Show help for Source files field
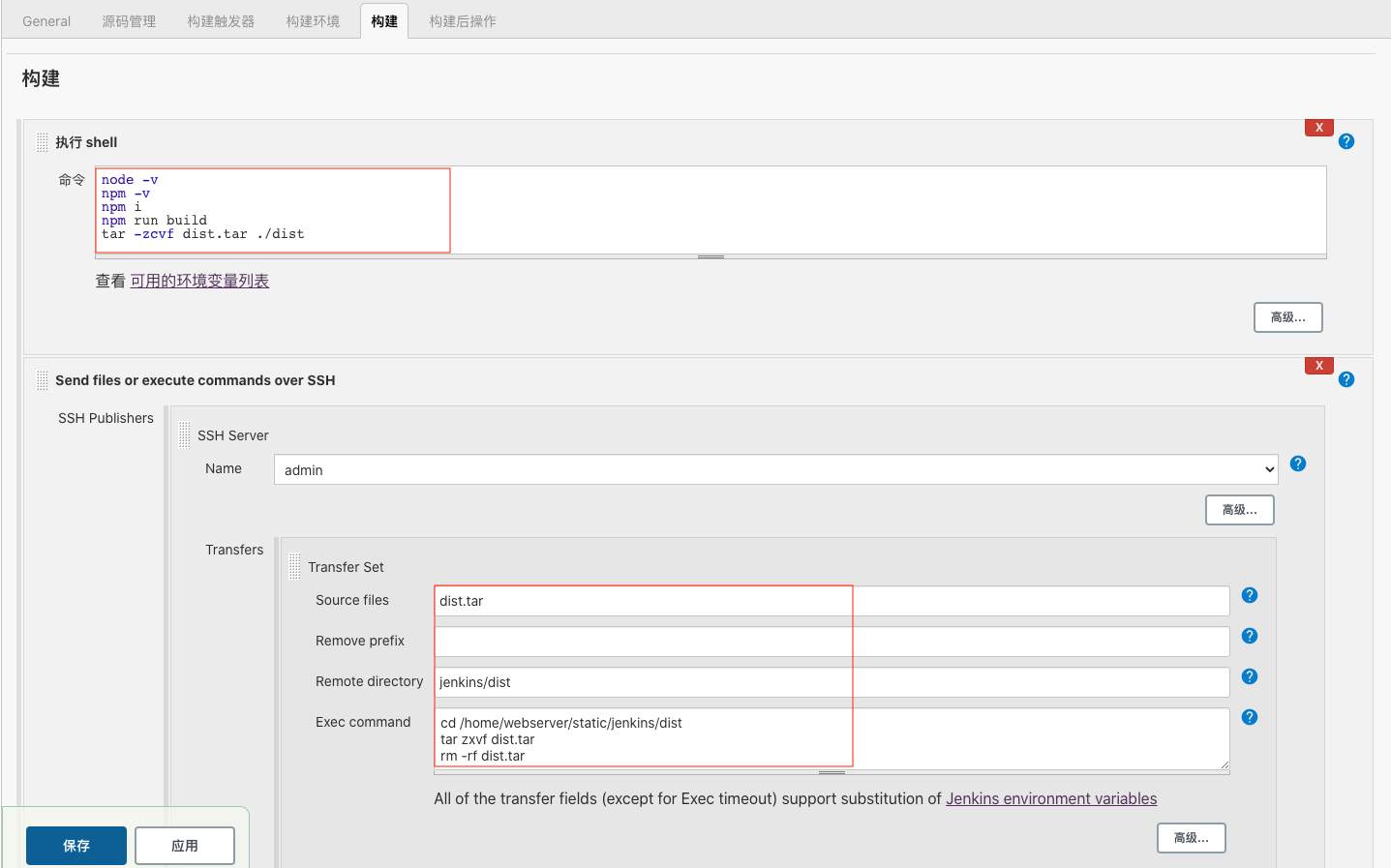The image size is (1391, 868). point(1250,595)
